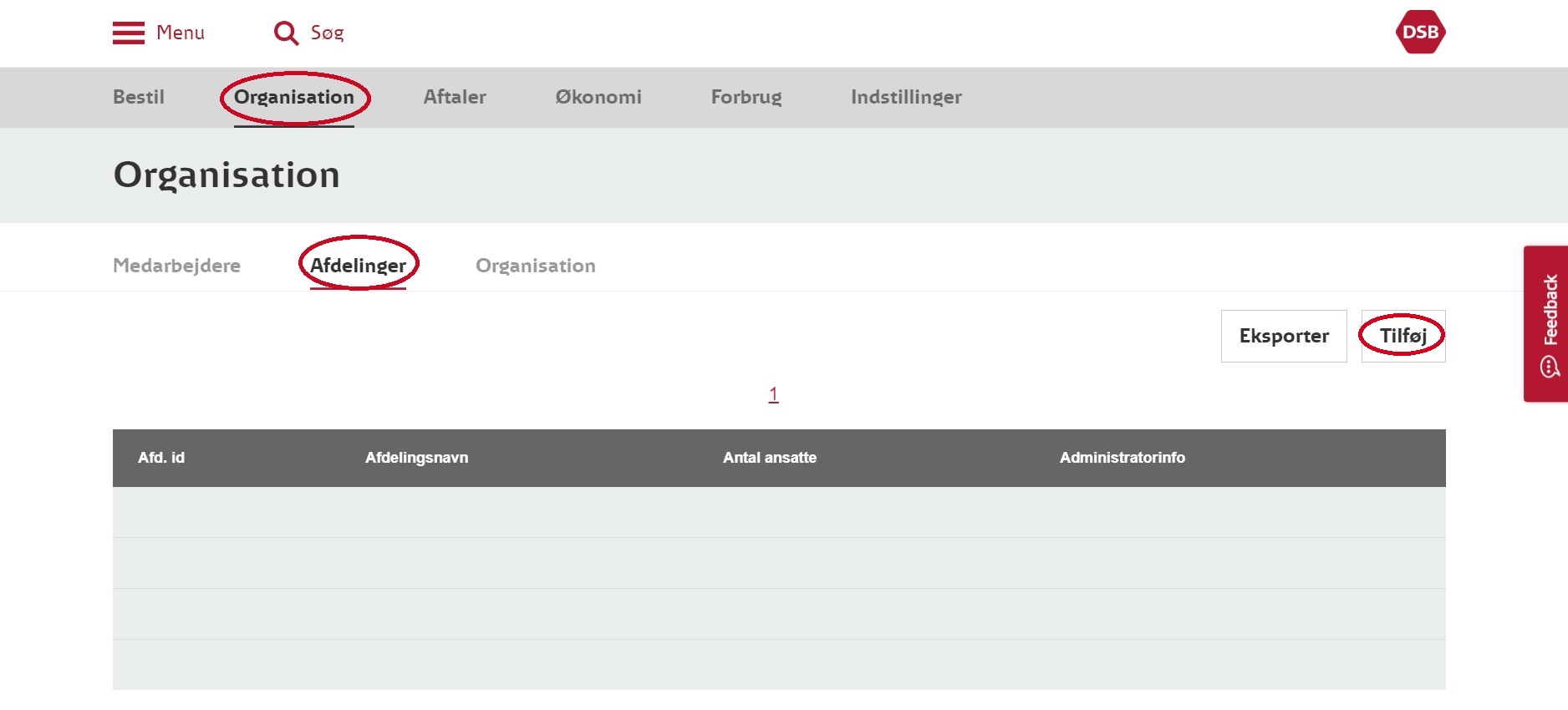Open the hamburger Menu icon

[x=129, y=33]
